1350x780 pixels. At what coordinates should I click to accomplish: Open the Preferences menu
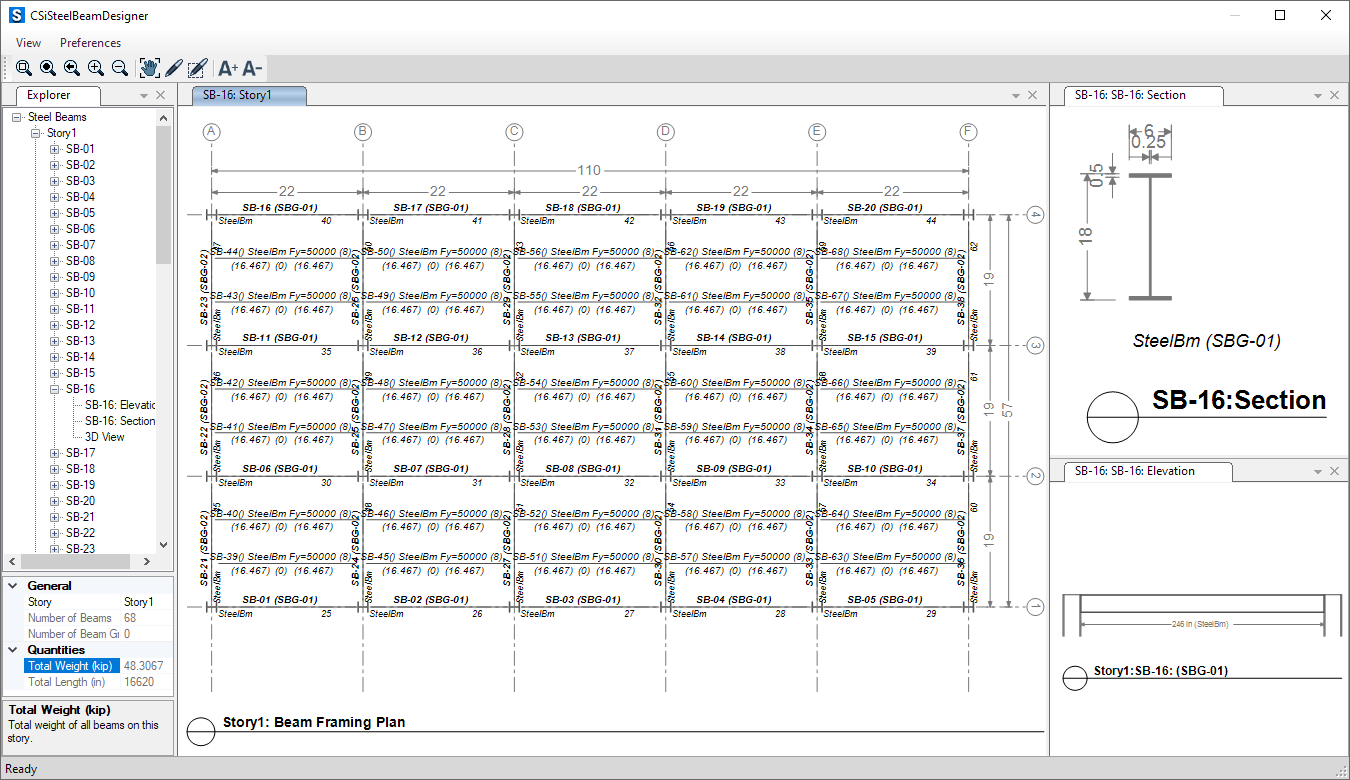[x=90, y=42]
